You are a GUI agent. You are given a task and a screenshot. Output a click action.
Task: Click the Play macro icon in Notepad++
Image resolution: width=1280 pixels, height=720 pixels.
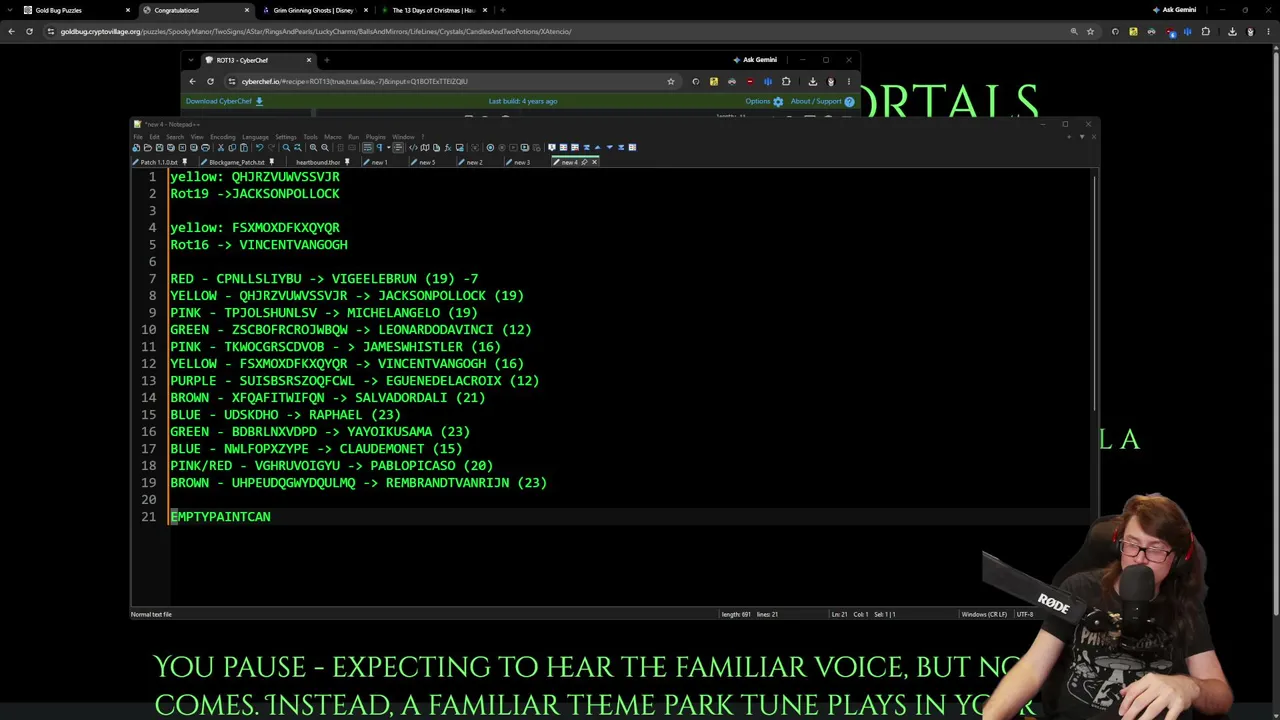[x=513, y=147]
